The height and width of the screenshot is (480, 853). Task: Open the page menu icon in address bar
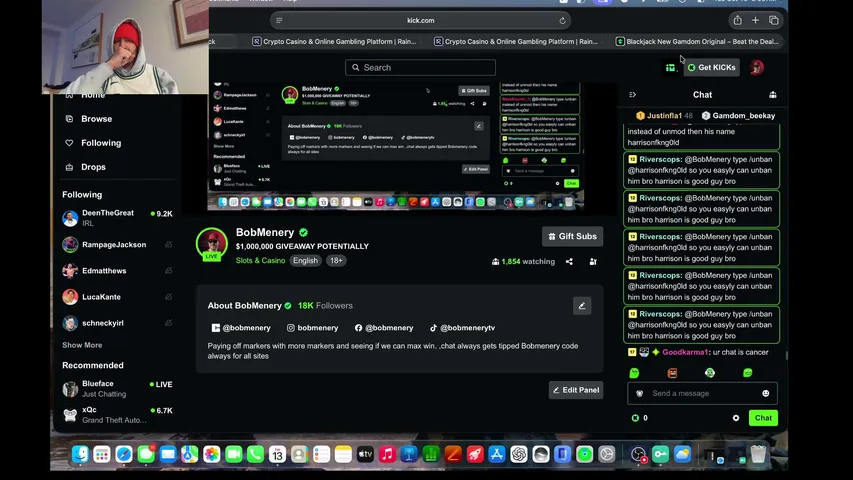(279, 21)
